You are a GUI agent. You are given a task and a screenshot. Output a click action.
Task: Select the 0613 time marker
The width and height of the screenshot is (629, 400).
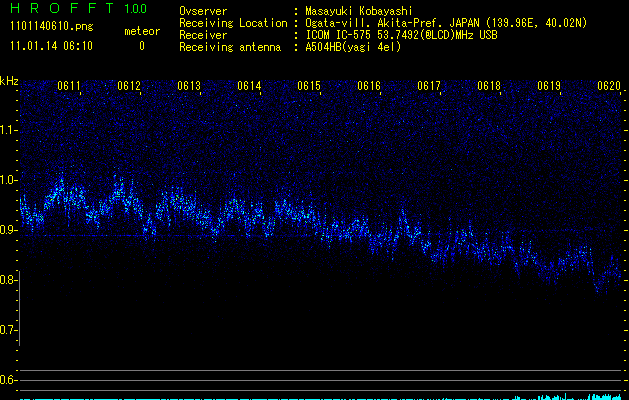[x=189, y=87]
